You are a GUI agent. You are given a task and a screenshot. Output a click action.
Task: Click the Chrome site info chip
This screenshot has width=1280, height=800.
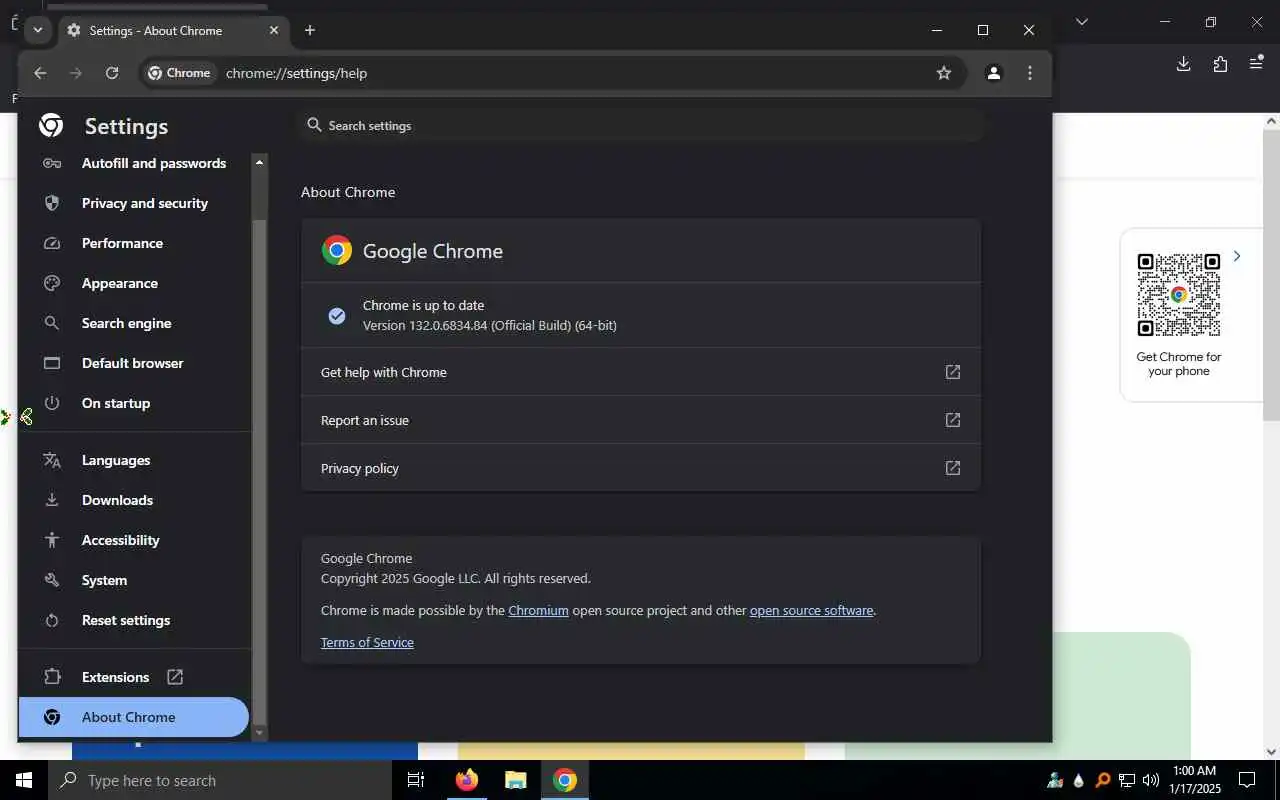(180, 73)
